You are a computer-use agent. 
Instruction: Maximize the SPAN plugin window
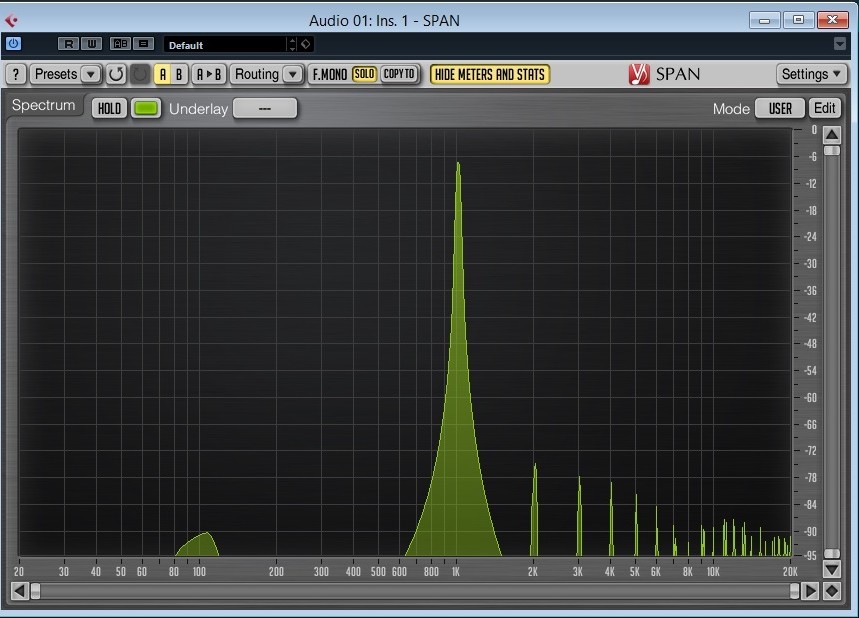pyautogui.click(x=798, y=20)
